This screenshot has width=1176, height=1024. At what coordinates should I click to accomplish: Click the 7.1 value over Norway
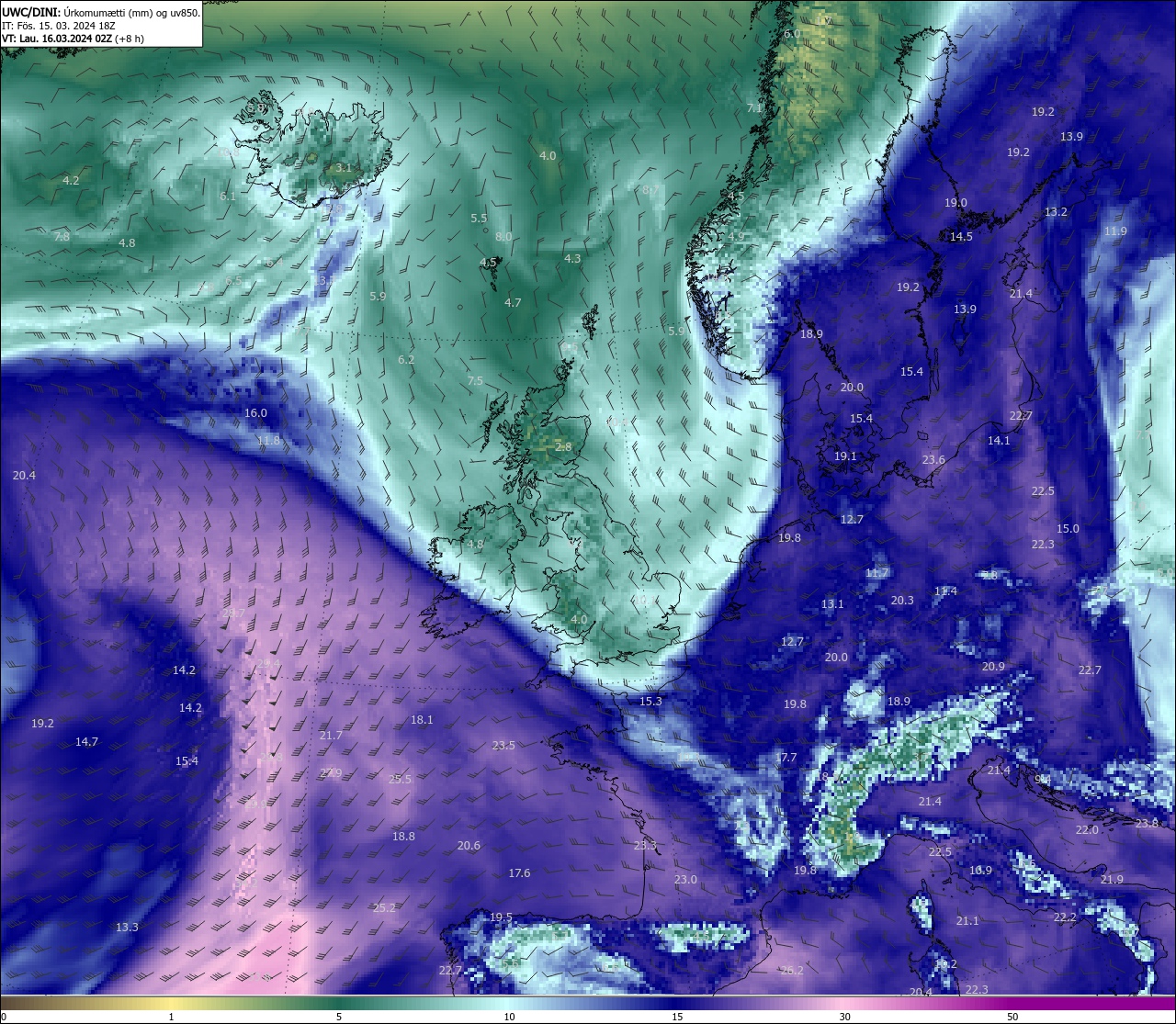coord(754,108)
